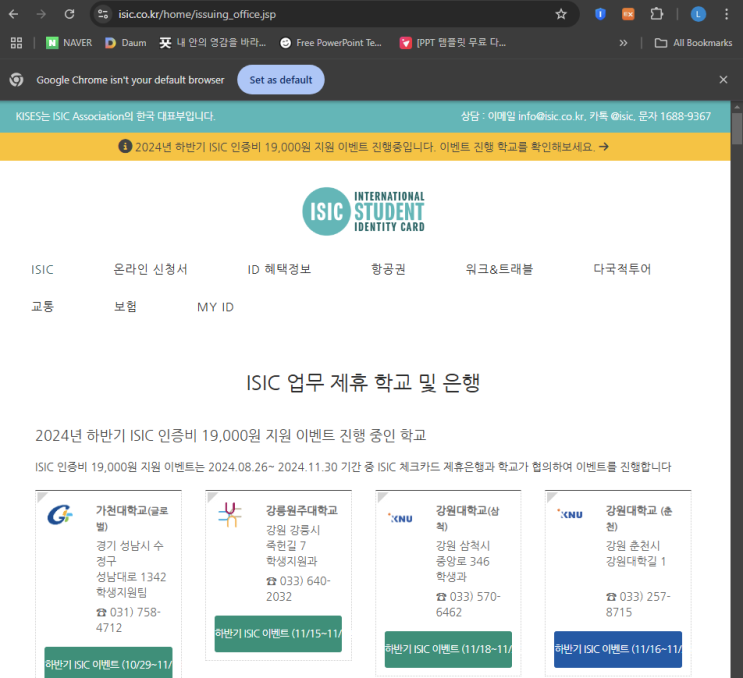Open All Bookmarks folder
The image size is (743, 678).
[693, 43]
